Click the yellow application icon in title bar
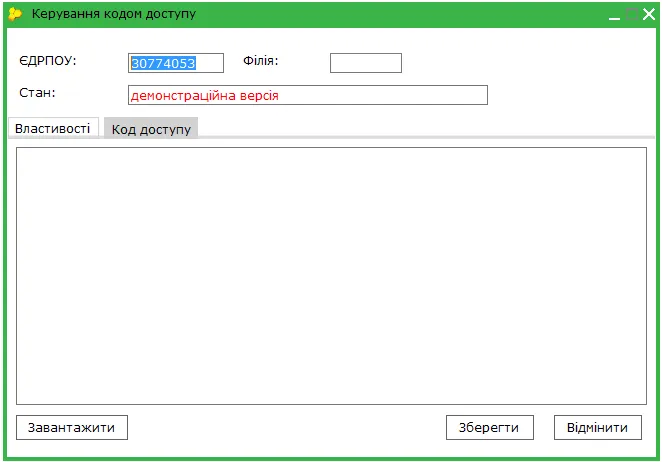The height and width of the screenshot is (462, 662). [x=15, y=14]
